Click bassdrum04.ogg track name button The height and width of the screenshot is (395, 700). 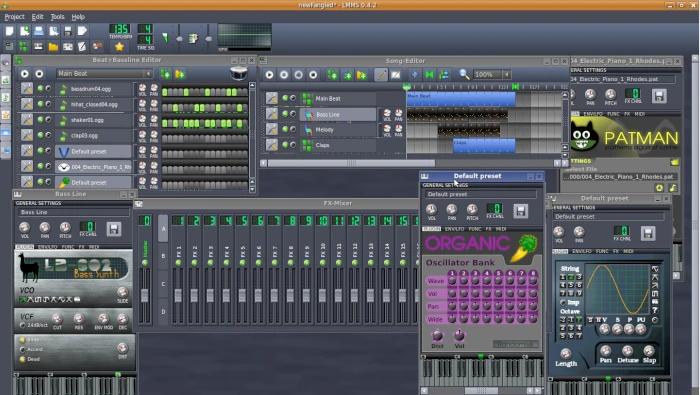[x=94, y=89]
